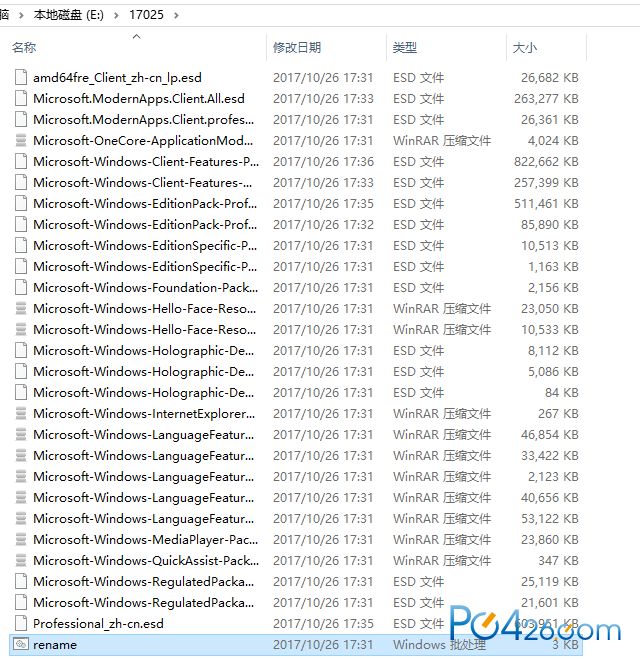Click icon of 10,513 KB EditionSpecific file
Viewport: 640px width, 659px height.
coord(21,245)
